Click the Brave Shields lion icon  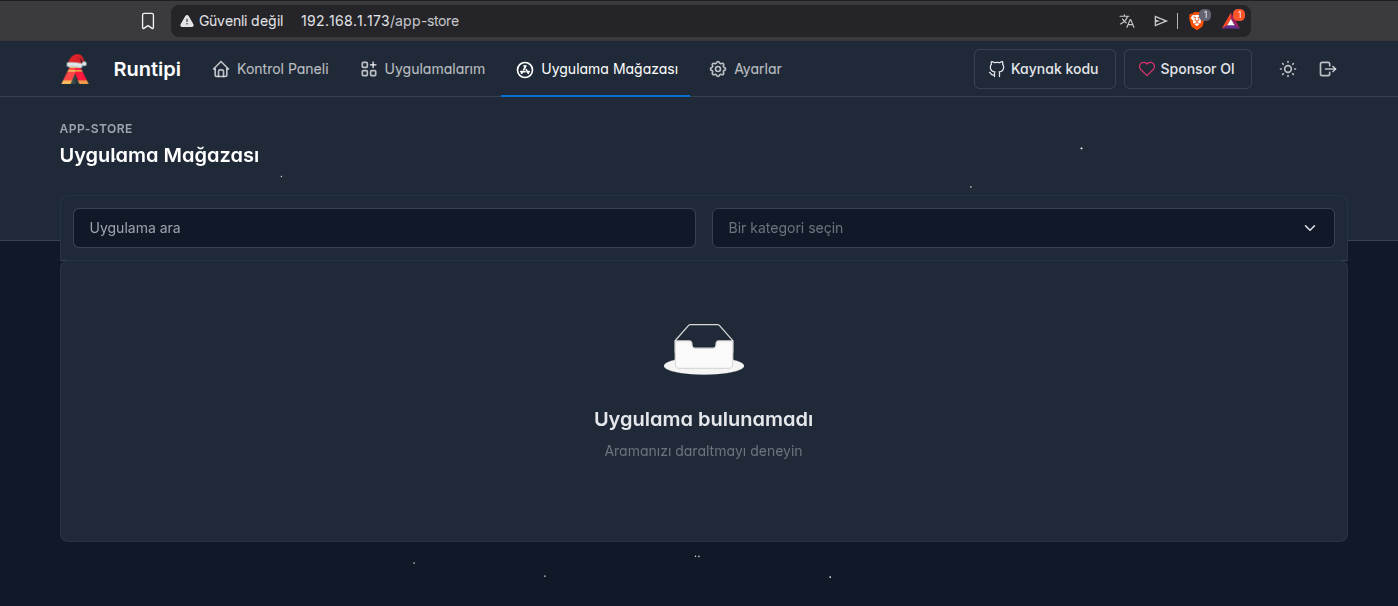pyautogui.click(x=1197, y=20)
